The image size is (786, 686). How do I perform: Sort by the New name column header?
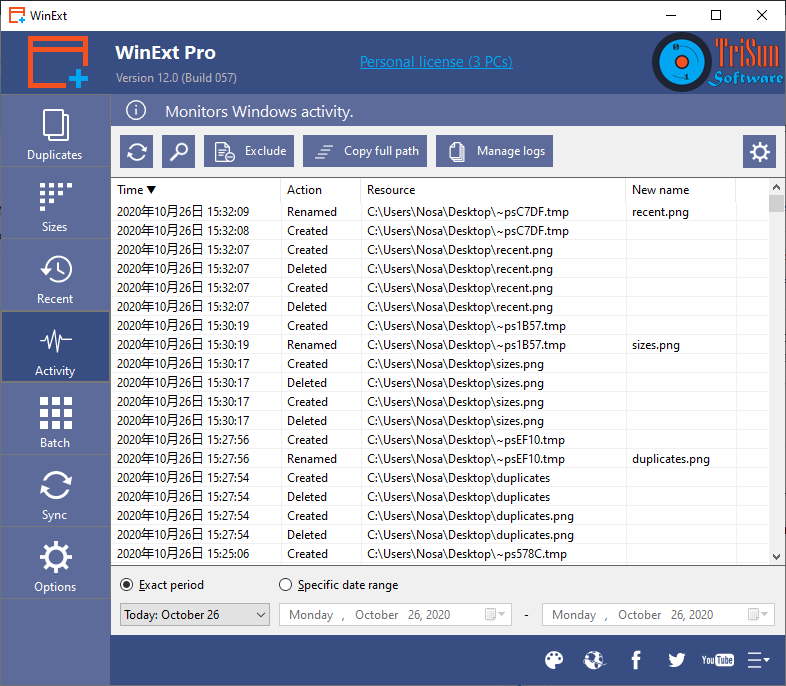(x=681, y=190)
